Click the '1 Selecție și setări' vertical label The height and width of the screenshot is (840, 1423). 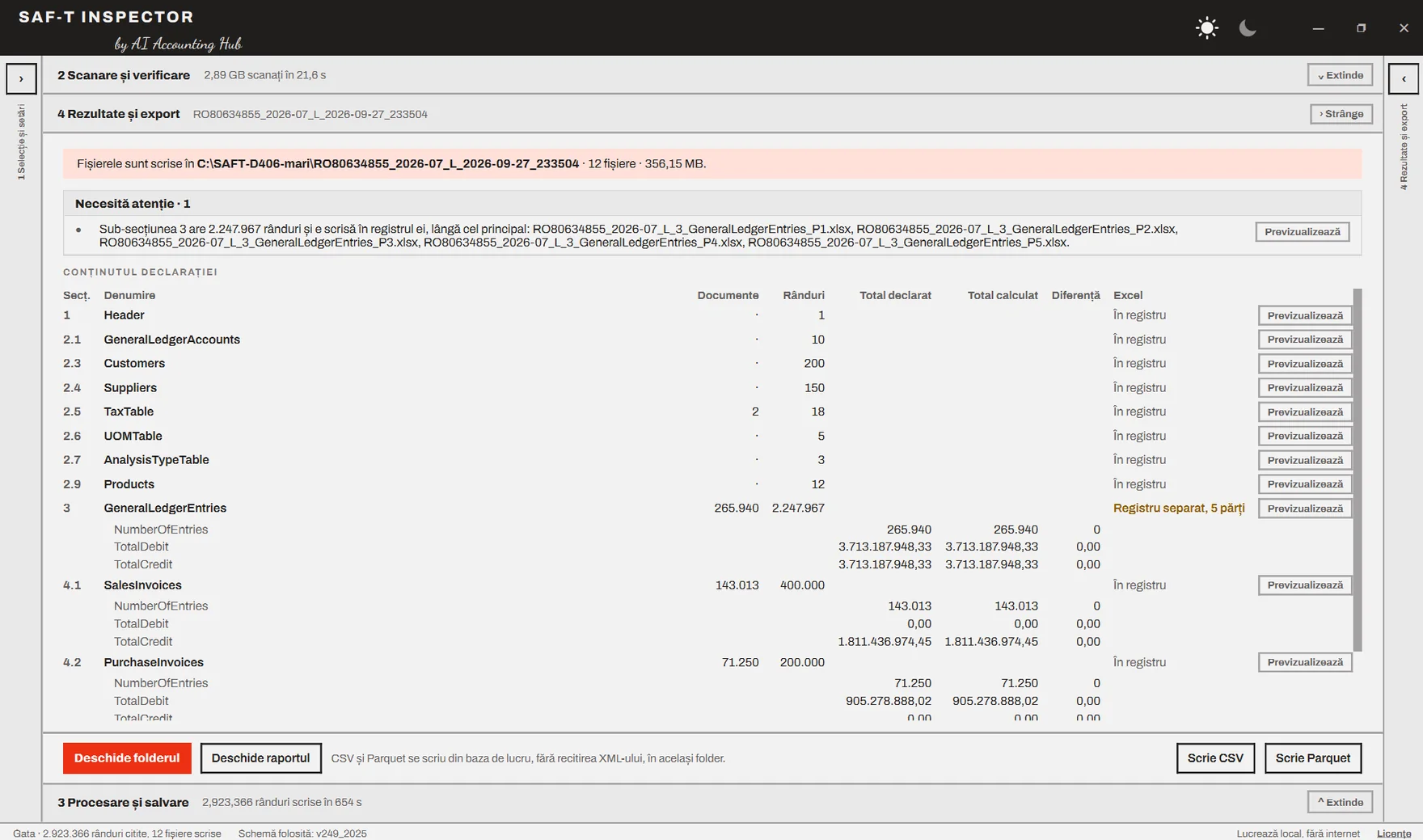pos(21,142)
